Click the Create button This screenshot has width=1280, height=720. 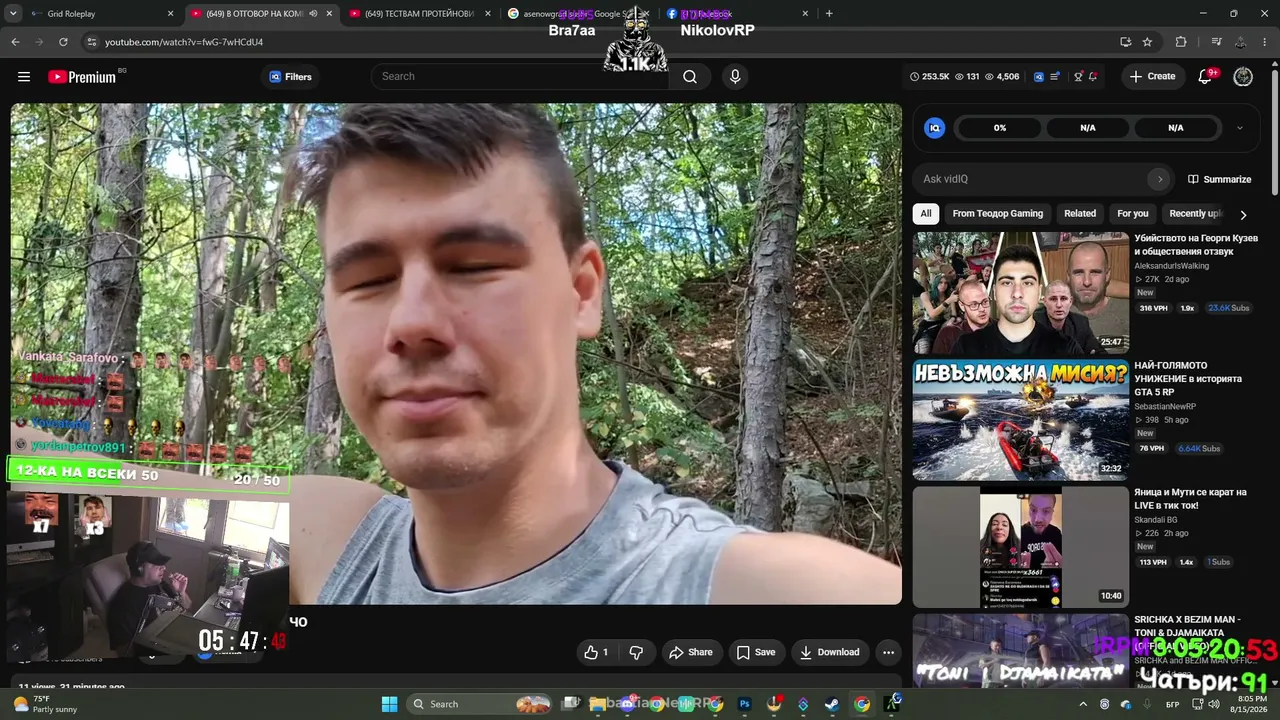pos(1152,77)
